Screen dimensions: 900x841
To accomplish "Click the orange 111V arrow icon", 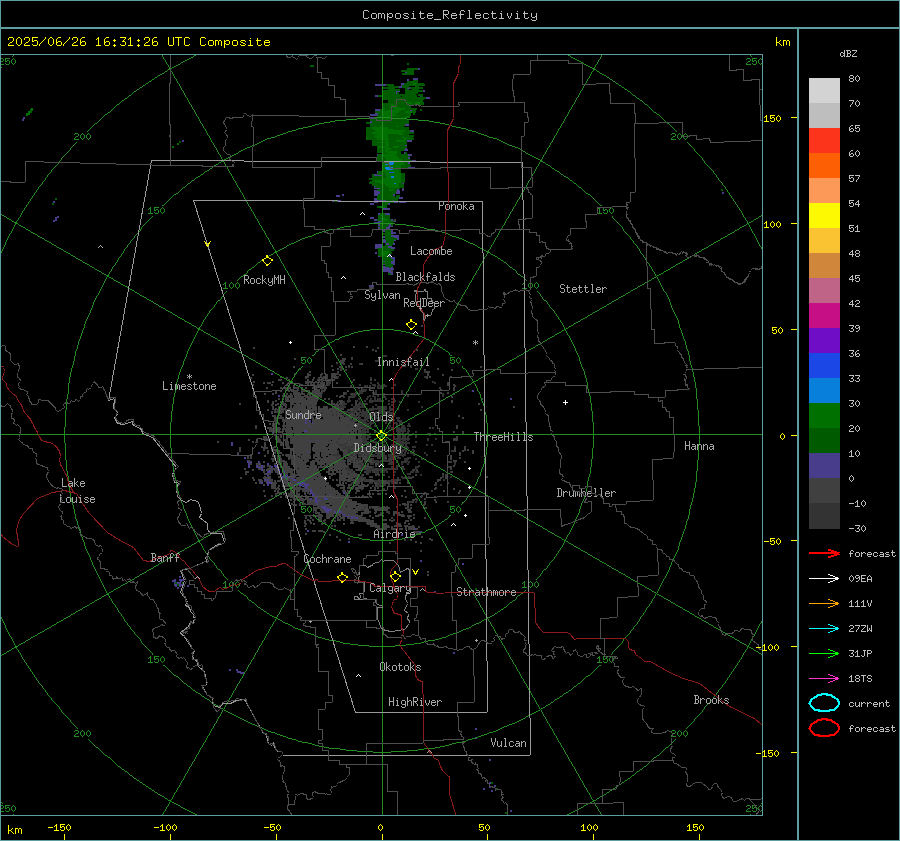I will 824,603.
